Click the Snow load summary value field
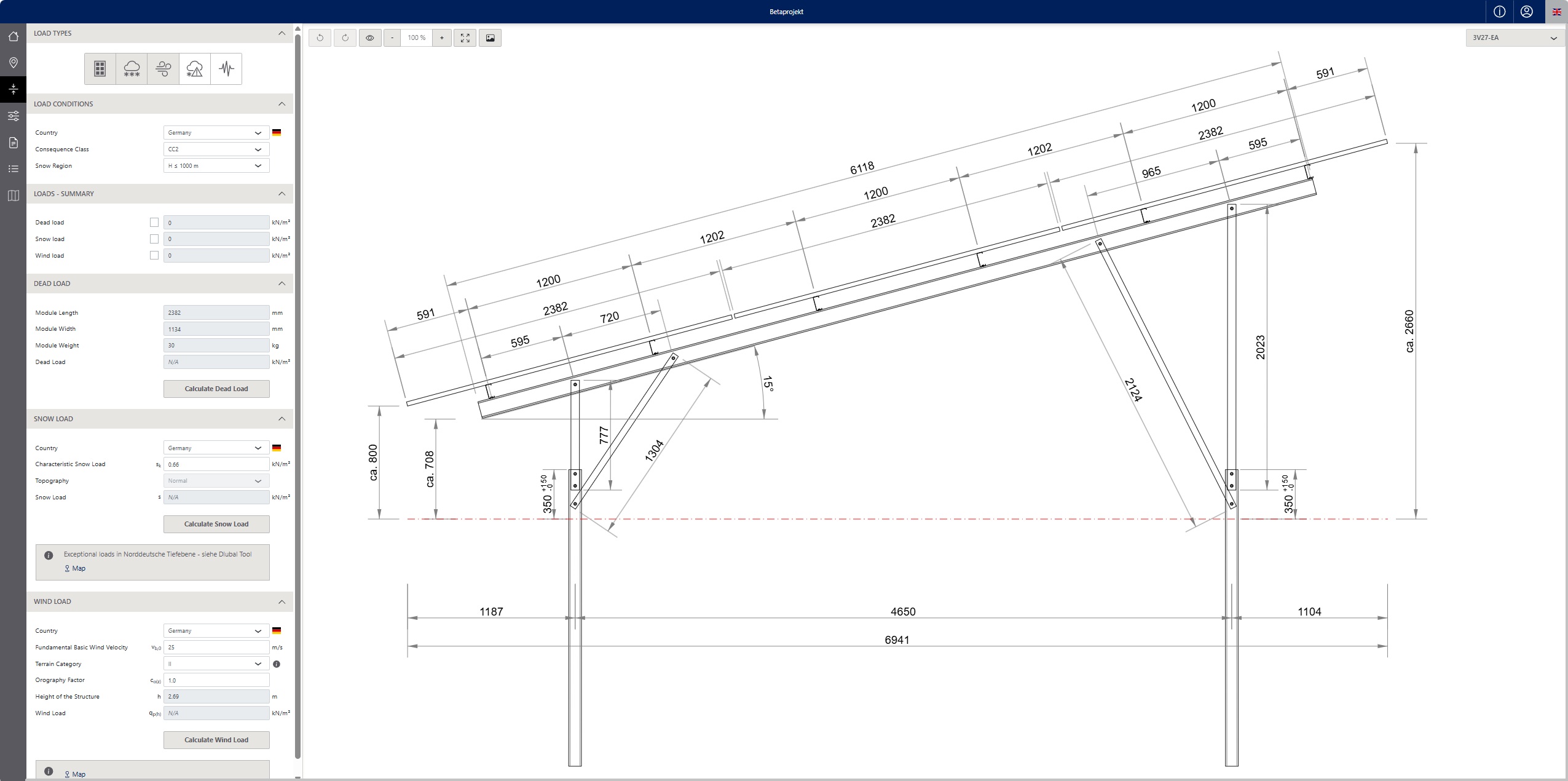 tap(216, 239)
